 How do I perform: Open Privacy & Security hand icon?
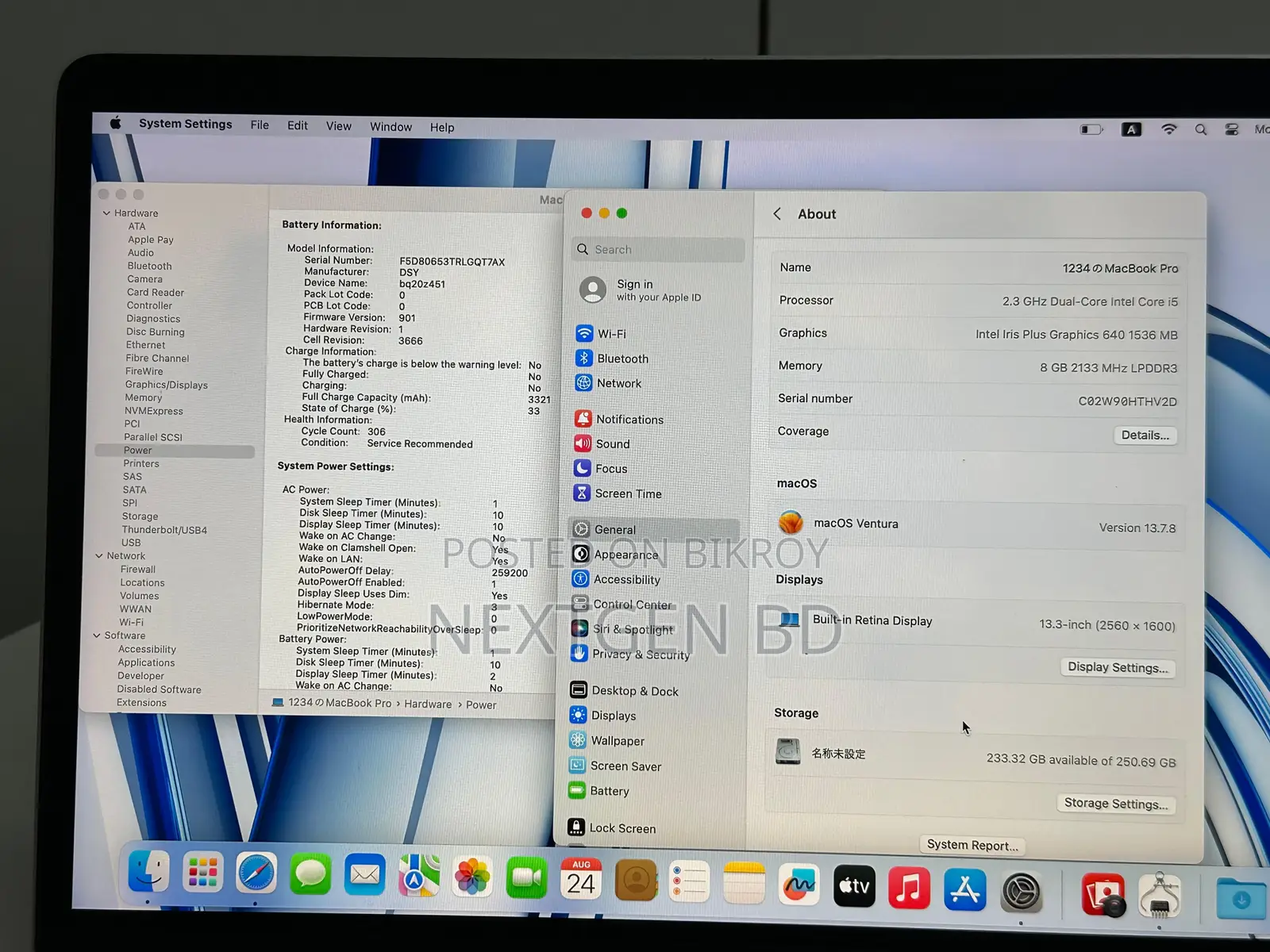point(579,653)
